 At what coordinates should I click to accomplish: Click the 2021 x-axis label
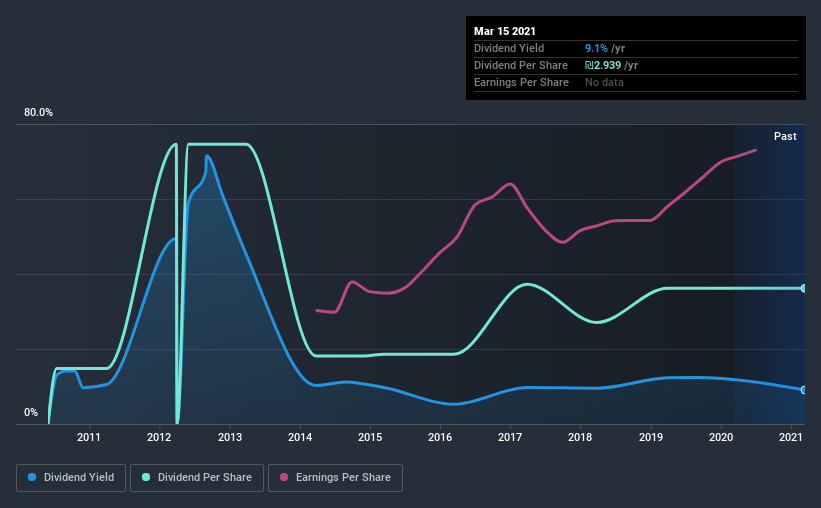[x=791, y=437]
